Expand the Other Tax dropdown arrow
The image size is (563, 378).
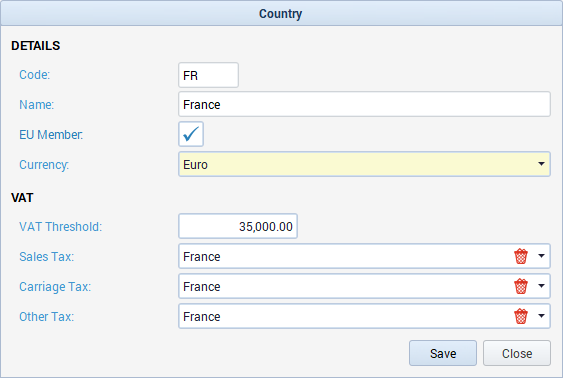[x=541, y=316]
